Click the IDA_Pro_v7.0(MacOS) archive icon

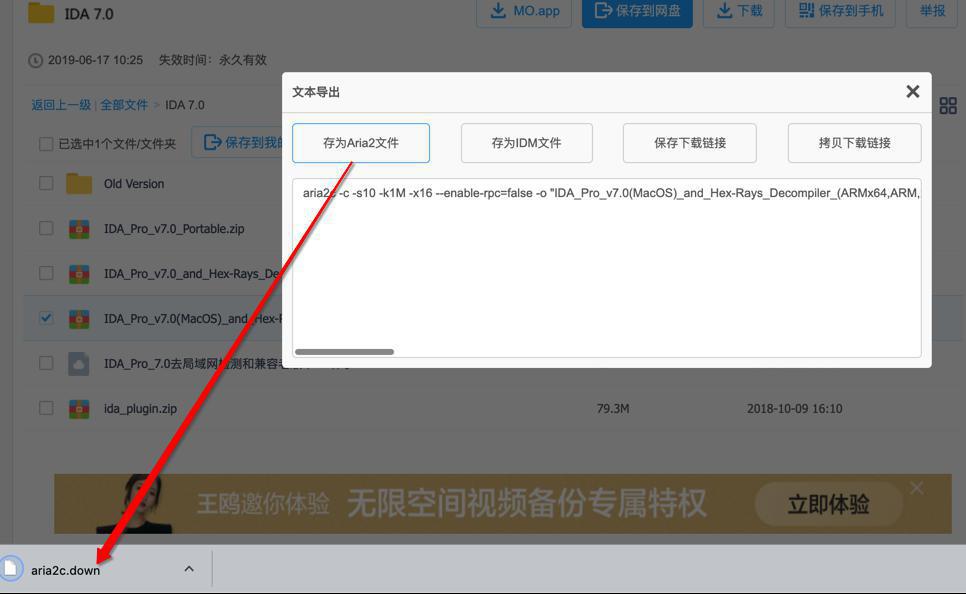tap(79, 319)
